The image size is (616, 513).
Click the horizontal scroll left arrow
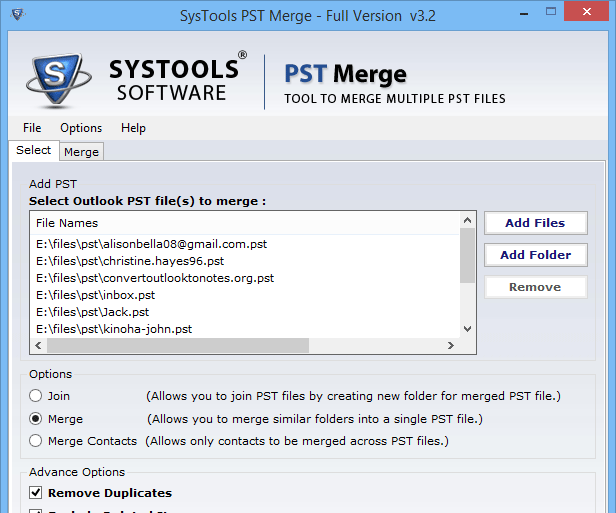(x=38, y=345)
